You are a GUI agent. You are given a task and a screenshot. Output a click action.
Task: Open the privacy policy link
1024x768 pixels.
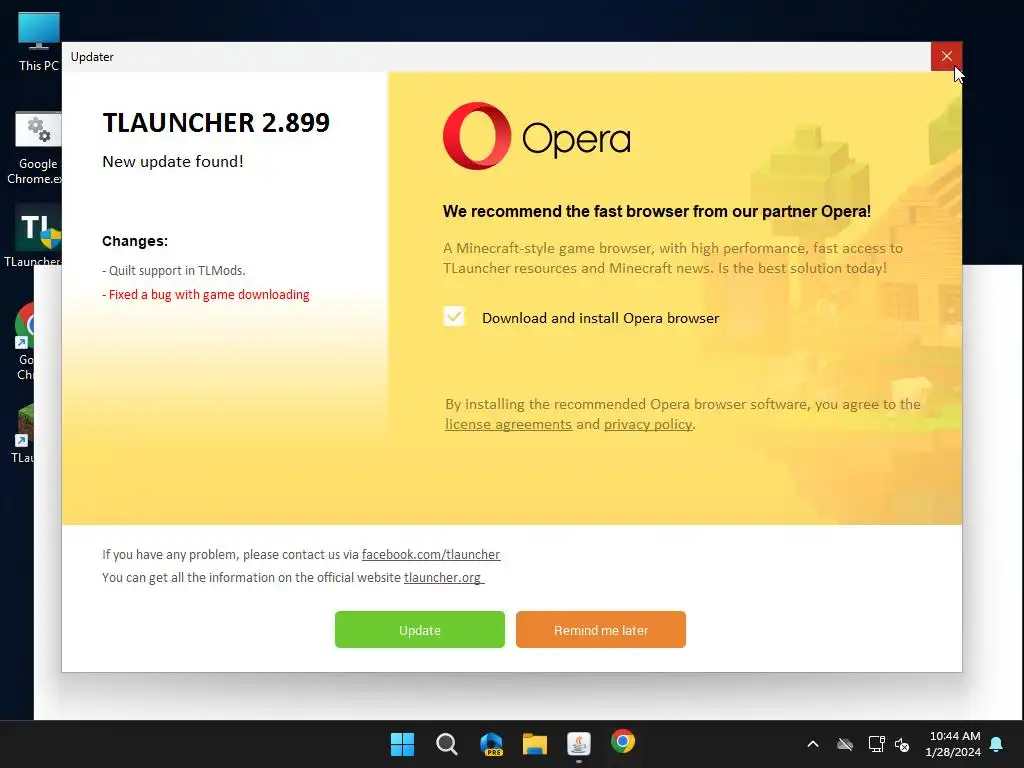click(x=648, y=424)
